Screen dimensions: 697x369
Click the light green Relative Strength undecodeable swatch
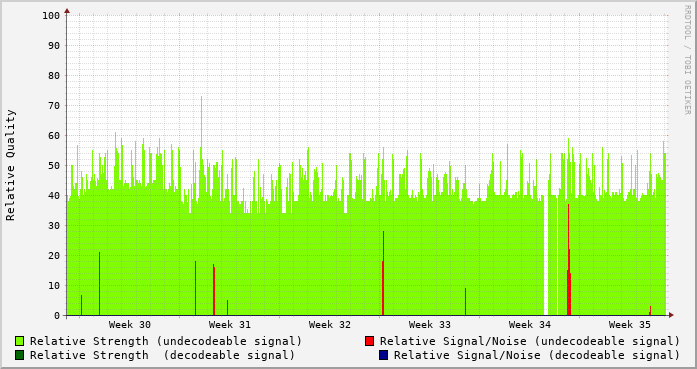pos(19,341)
